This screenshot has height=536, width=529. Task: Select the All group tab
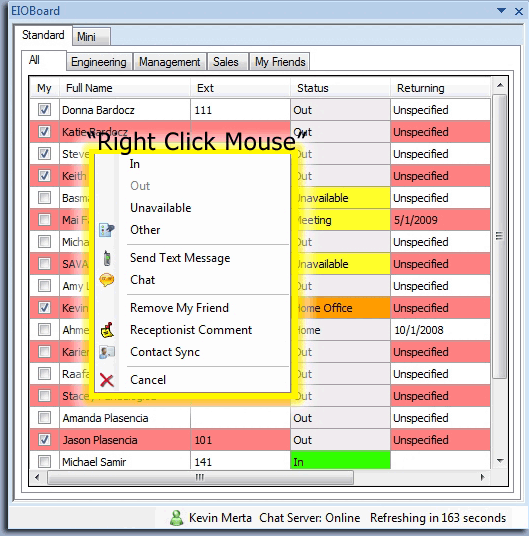[43, 60]
